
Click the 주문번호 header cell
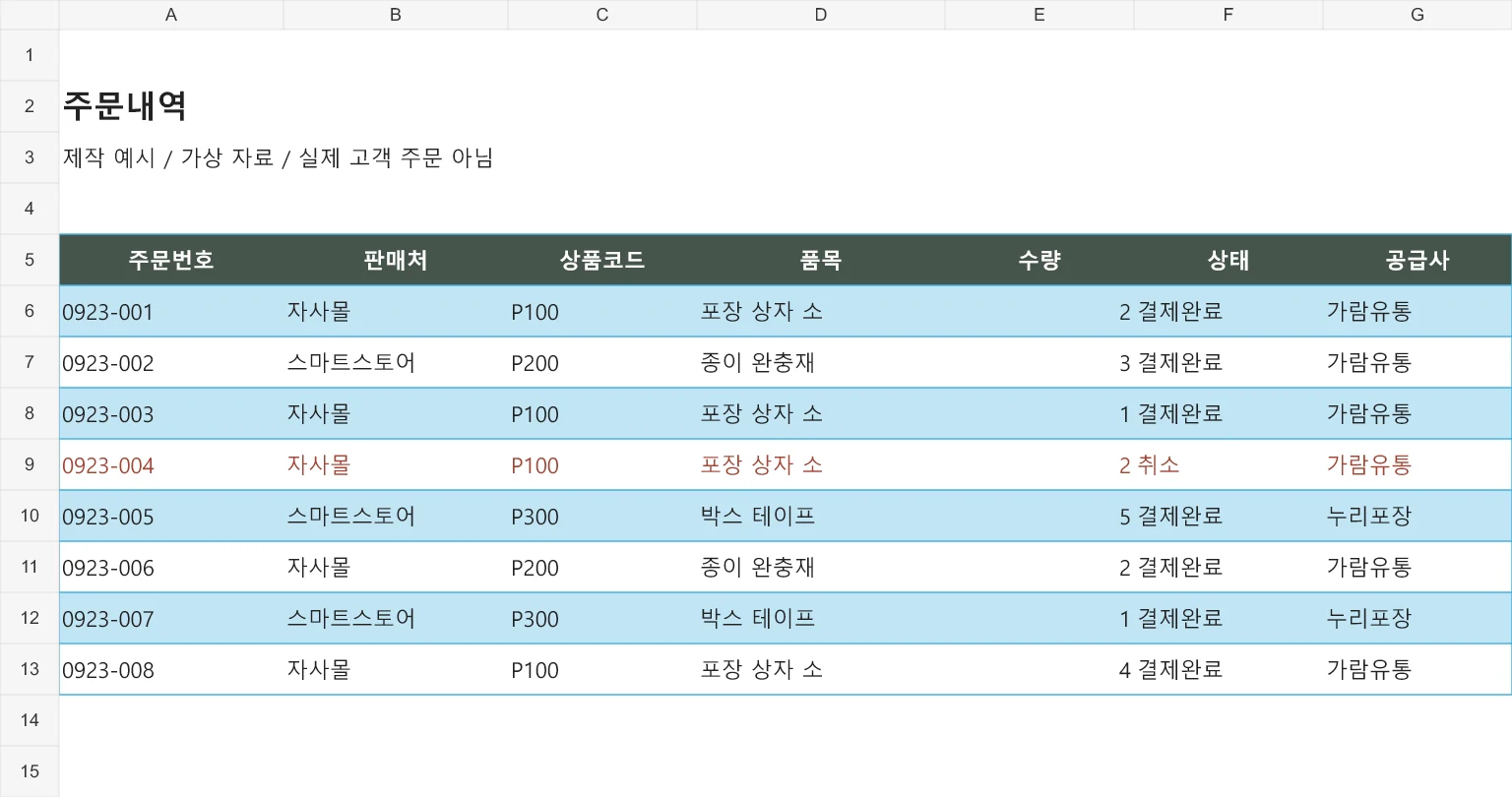[x=171, y=260]
